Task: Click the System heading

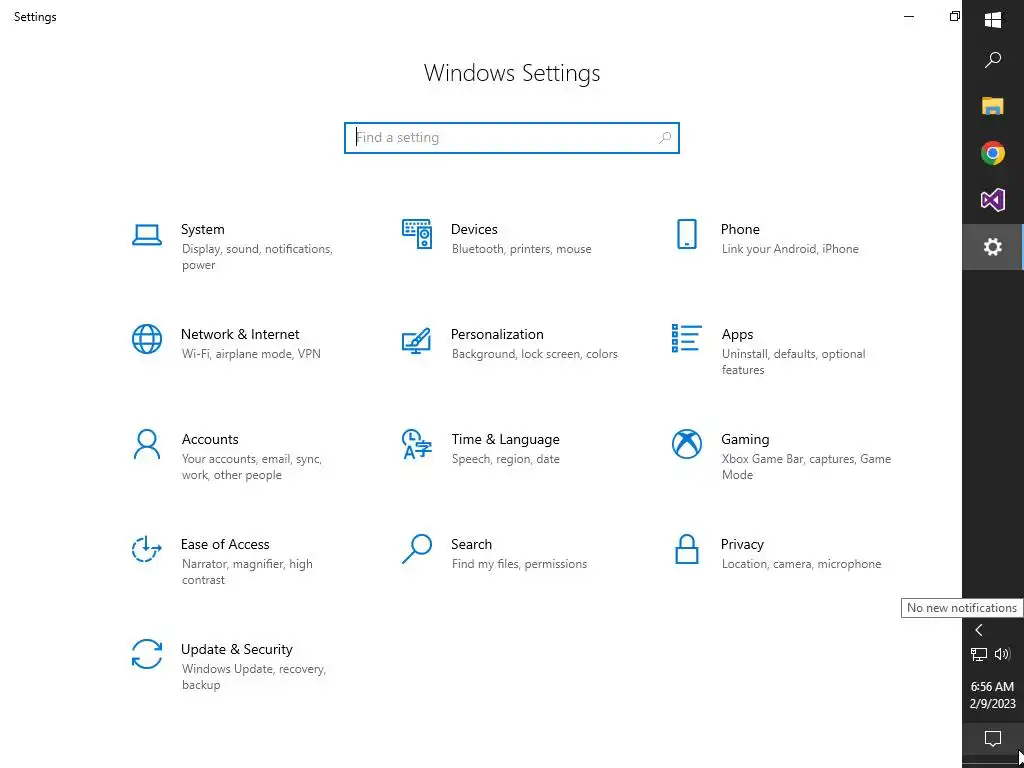Action: point(202,229)
